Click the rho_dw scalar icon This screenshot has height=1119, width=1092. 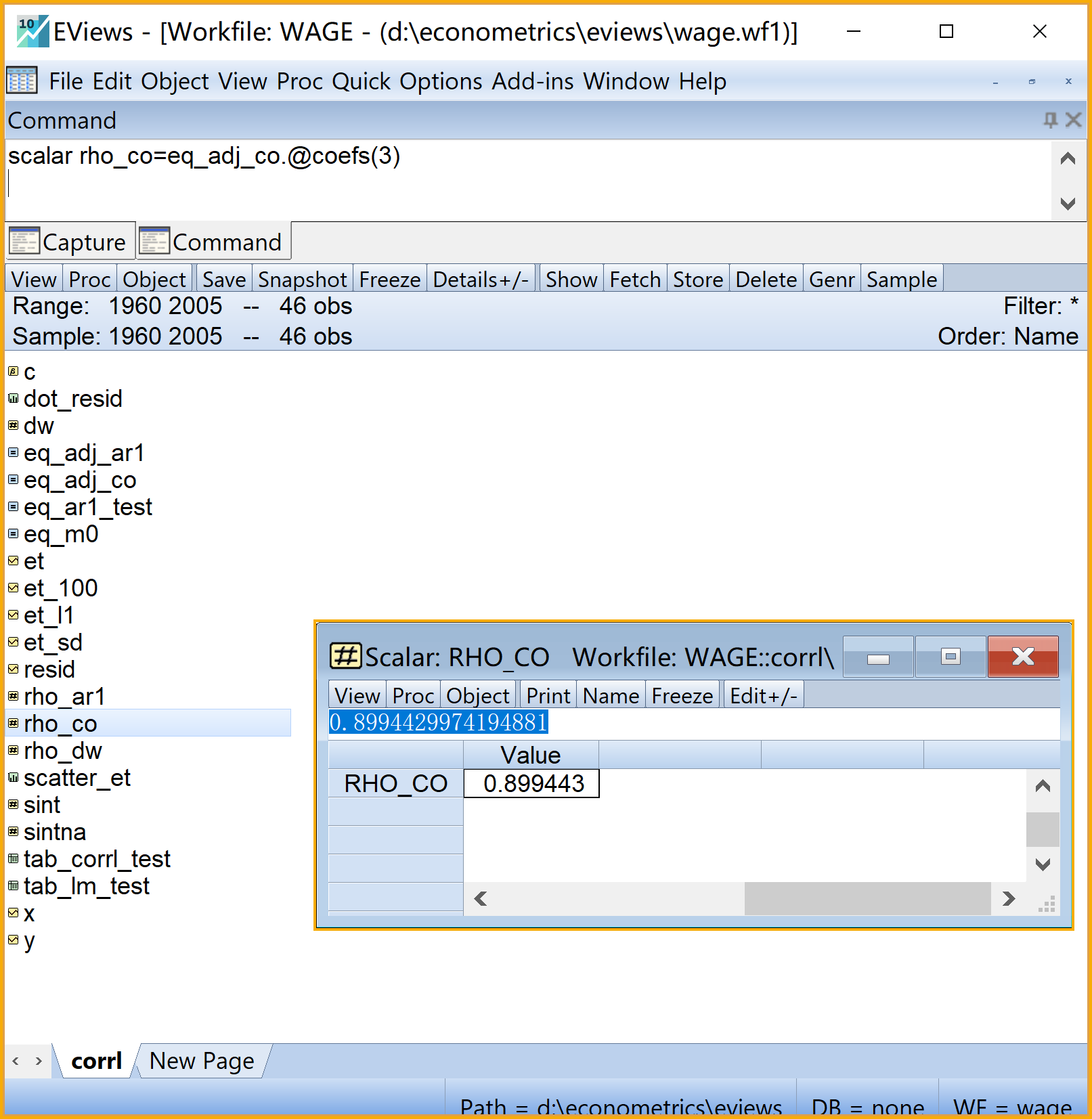click(x=13, y=750)
